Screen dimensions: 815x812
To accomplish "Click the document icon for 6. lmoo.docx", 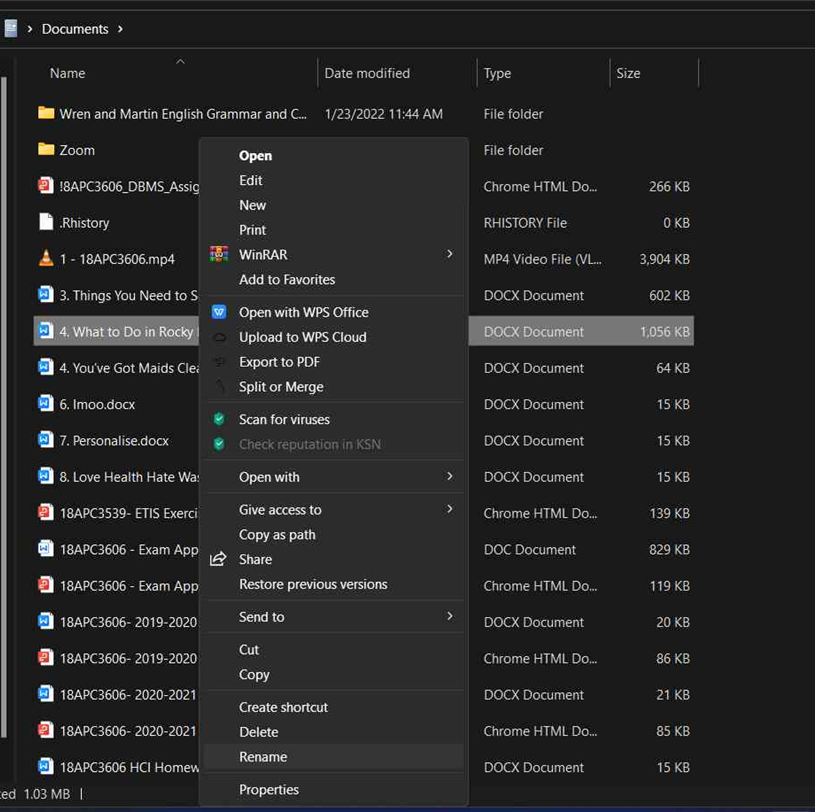I will (46, 404).
